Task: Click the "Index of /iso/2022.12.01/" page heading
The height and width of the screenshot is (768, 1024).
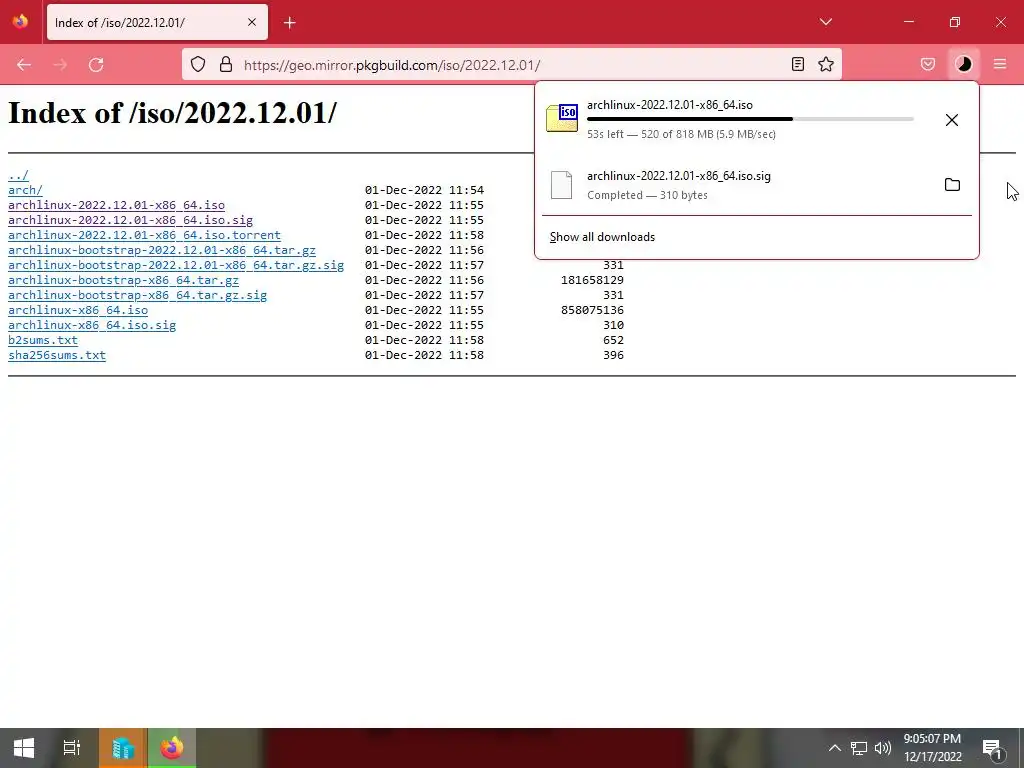Action: (172, 113)
